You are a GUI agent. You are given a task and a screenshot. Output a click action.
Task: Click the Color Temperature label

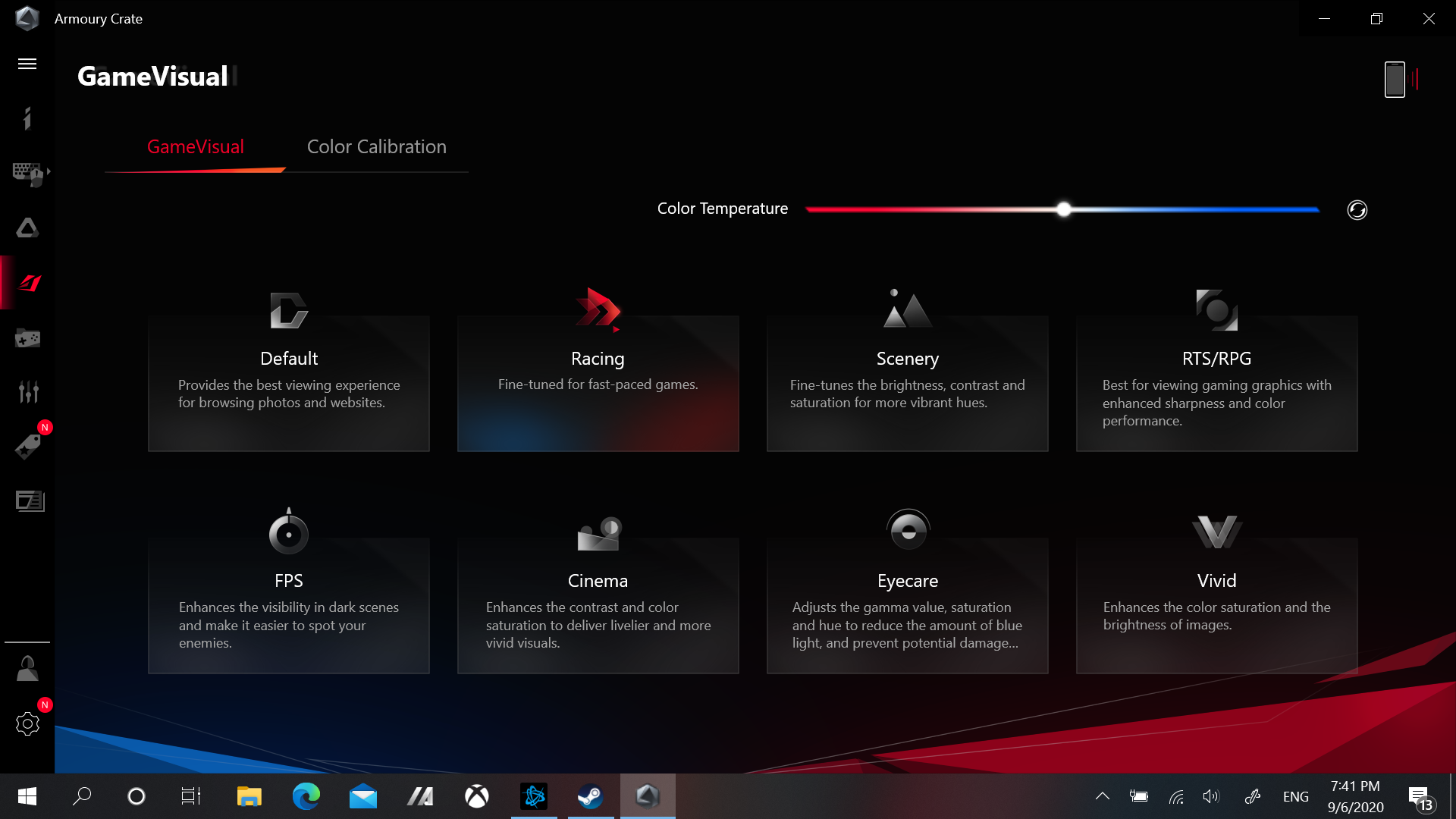(723, 209)
